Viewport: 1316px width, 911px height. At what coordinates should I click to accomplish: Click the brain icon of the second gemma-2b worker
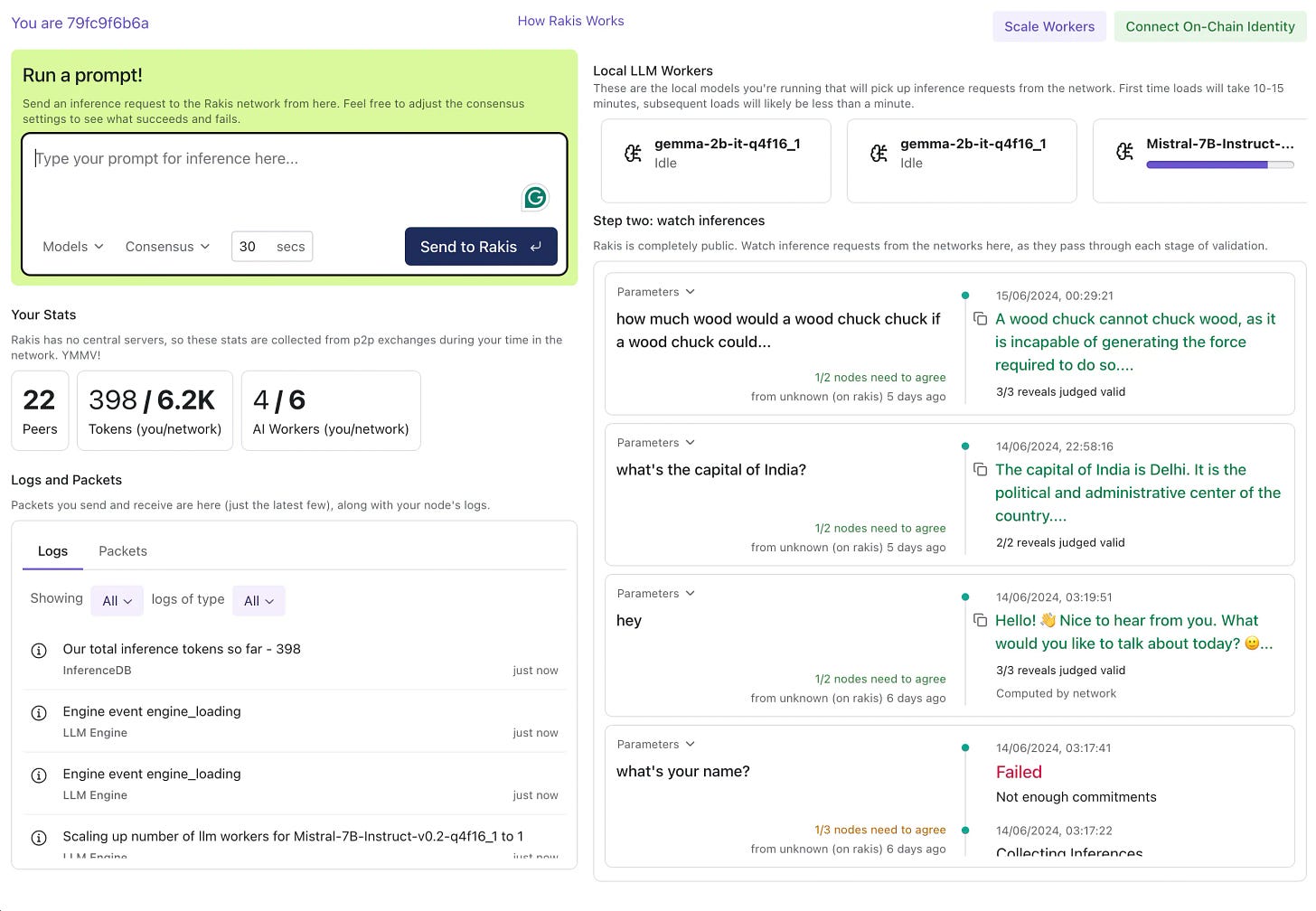[879, 153]
